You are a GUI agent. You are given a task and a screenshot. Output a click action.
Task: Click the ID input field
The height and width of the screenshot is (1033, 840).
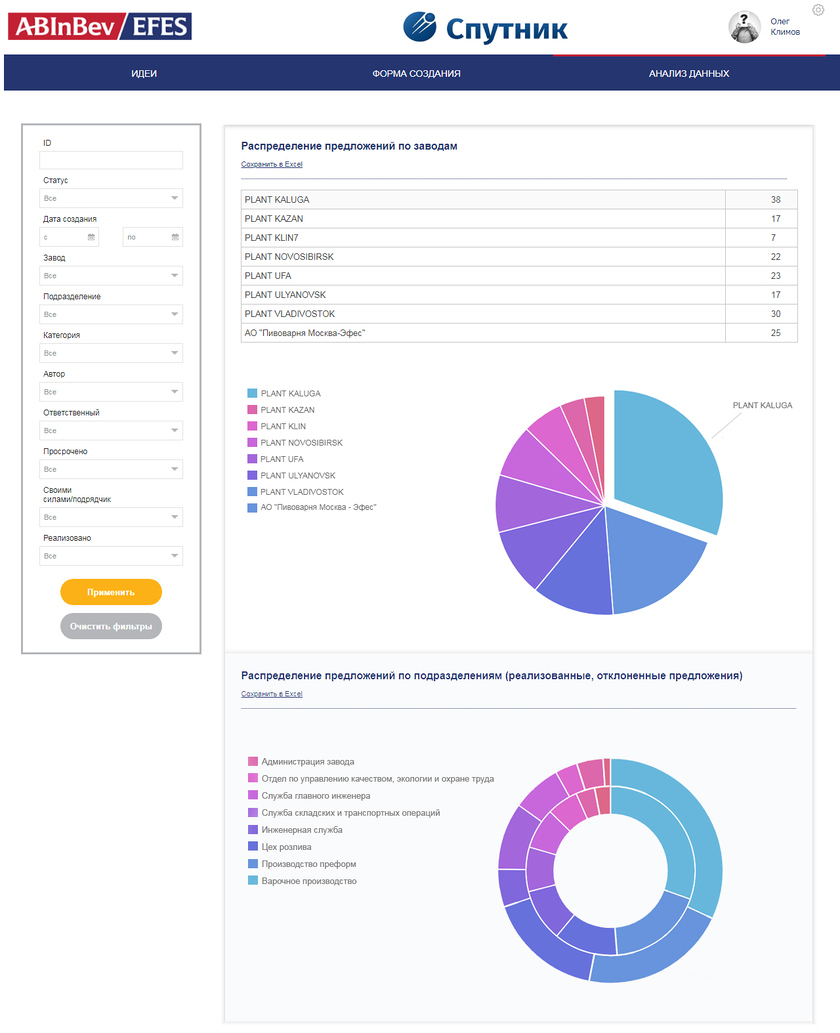(x=111, y=160)
